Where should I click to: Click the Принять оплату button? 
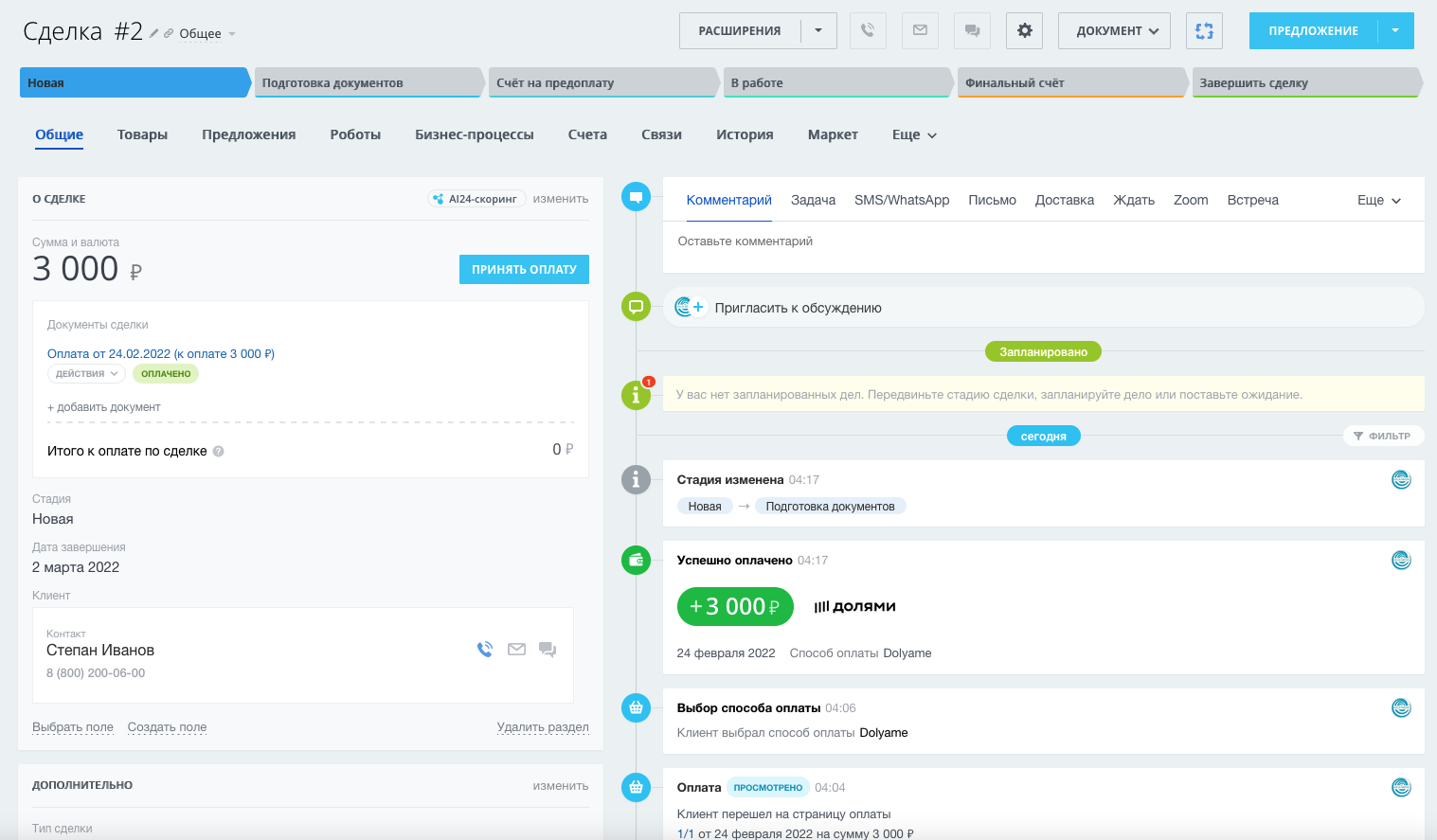pyautogui.click(x=524, y=269)
